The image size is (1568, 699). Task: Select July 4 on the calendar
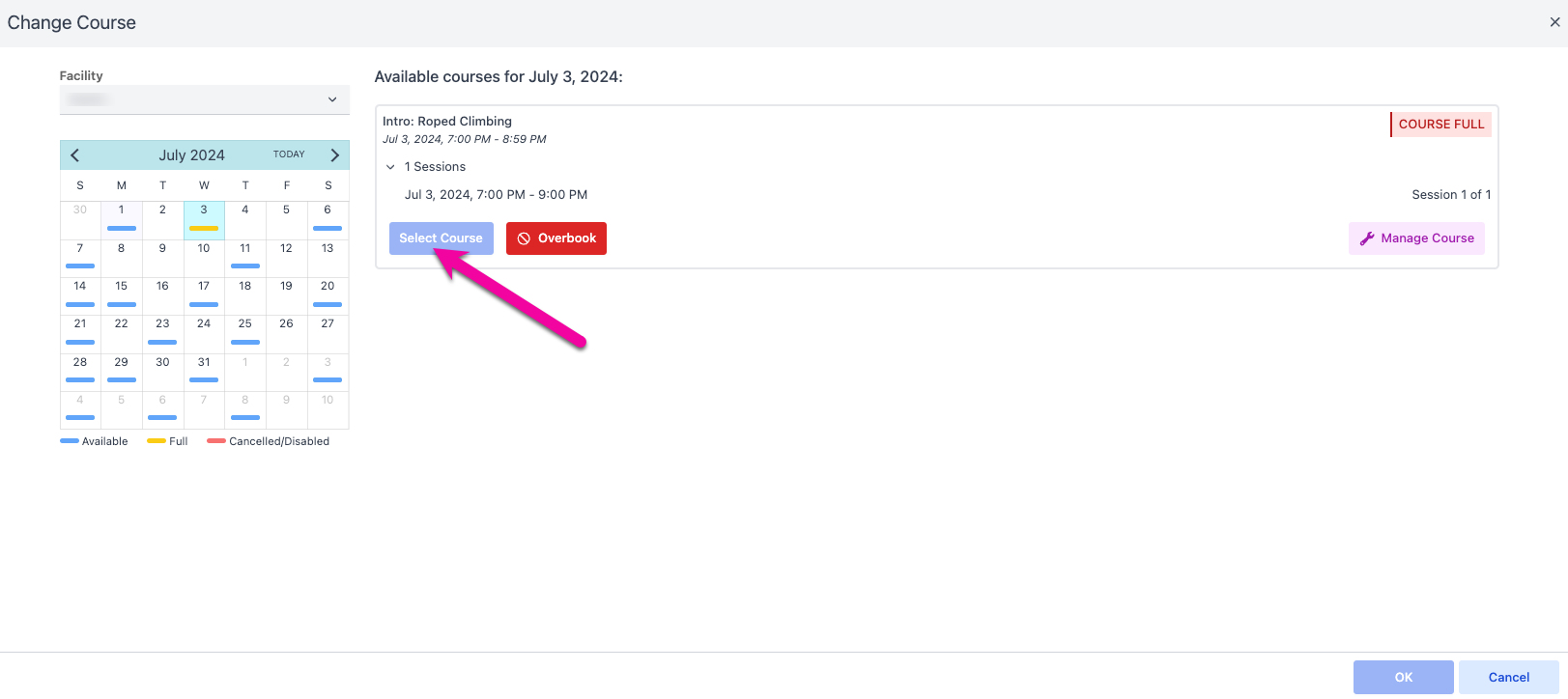coord(245,220)
